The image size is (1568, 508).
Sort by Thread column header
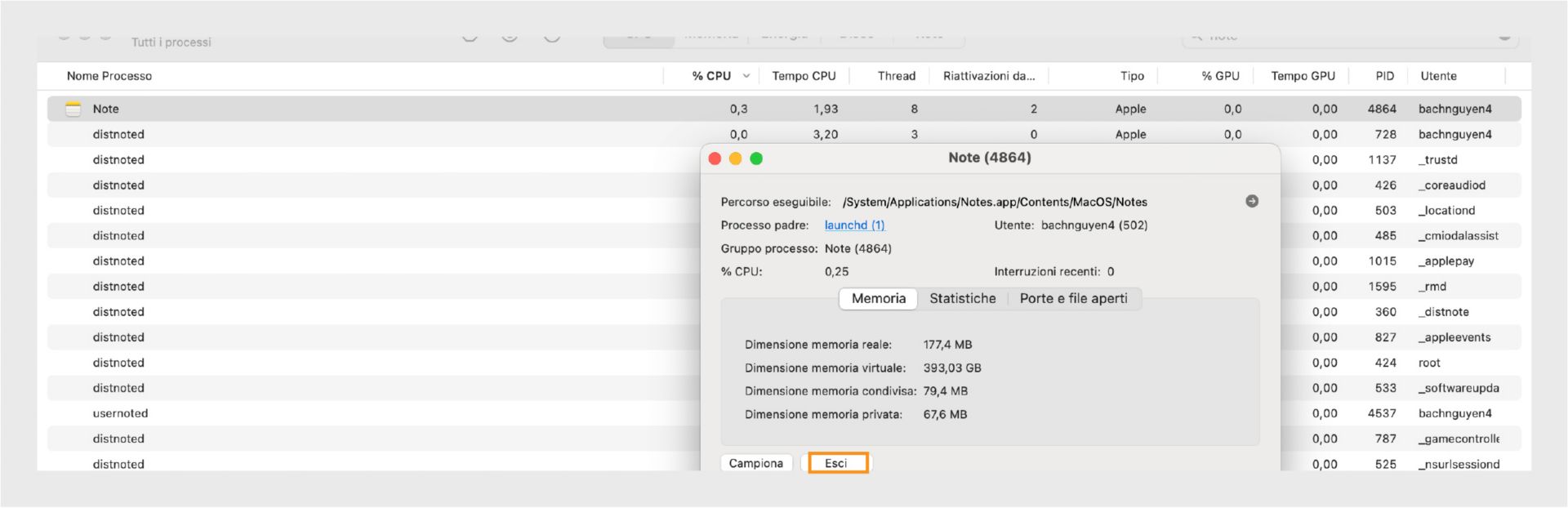point(896,76)
